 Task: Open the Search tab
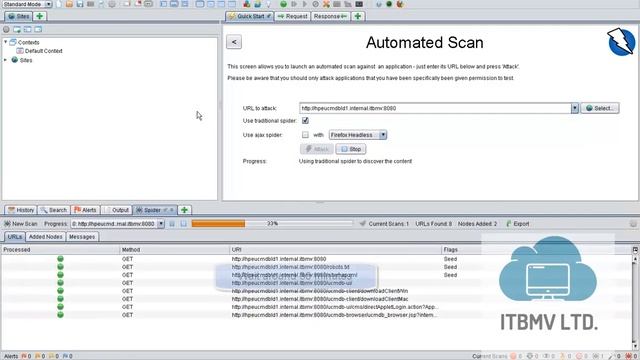click(53, 210)
